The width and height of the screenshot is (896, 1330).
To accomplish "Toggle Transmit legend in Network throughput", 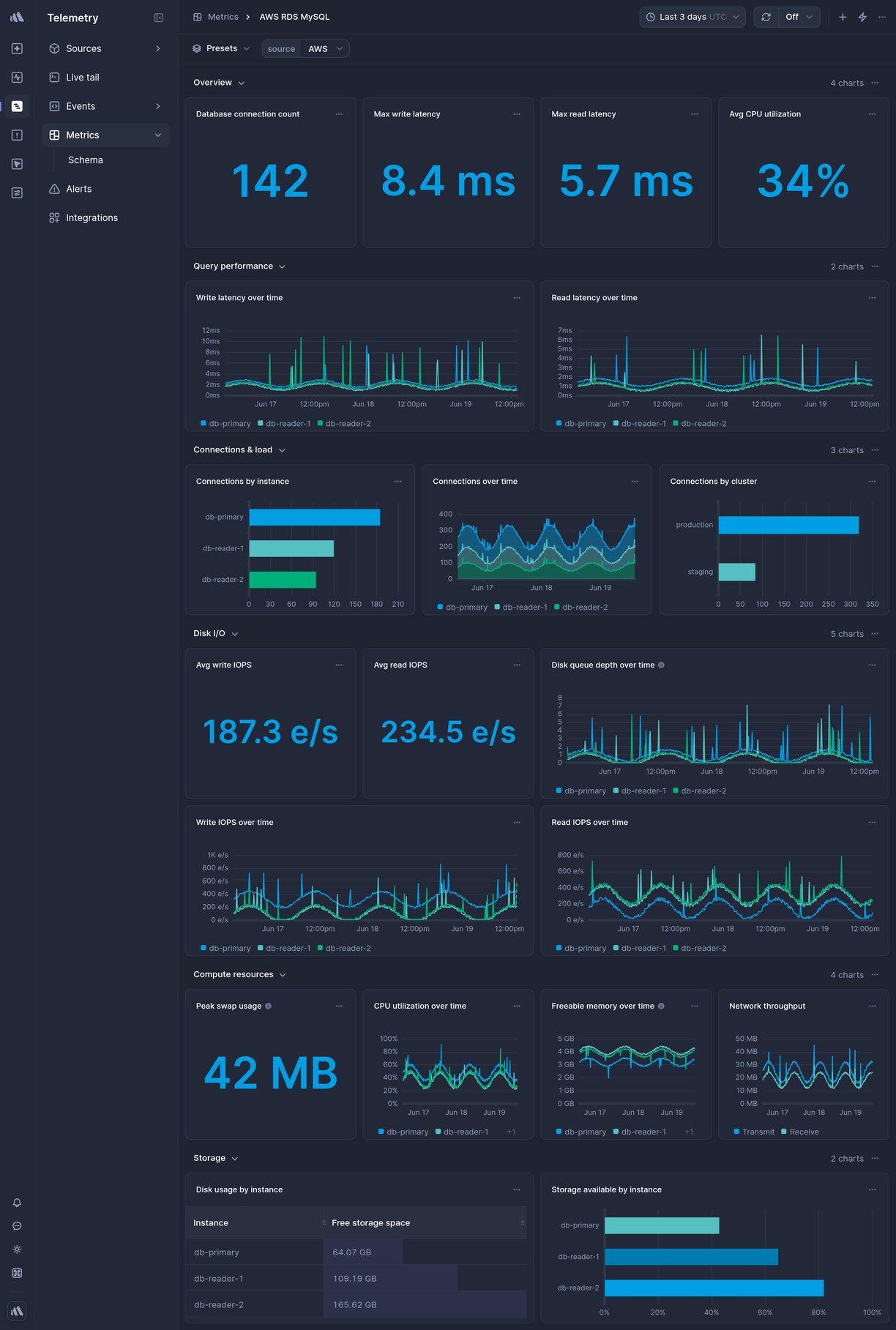I will (x=754, y=1132).
